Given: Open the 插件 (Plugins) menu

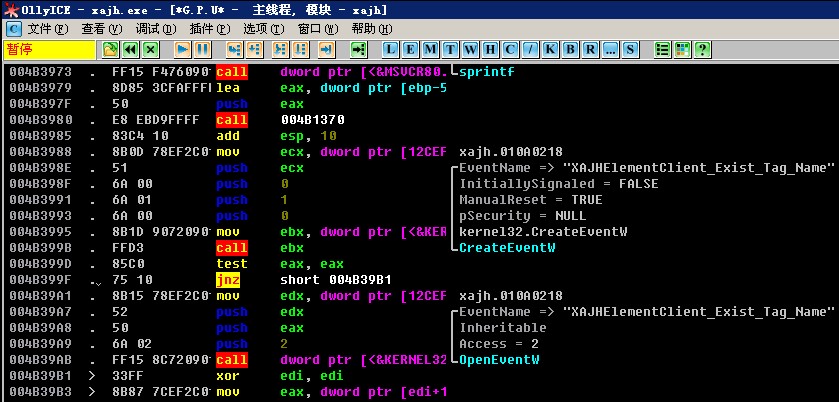Looking at the screenshot, I should tap(209, 29).
